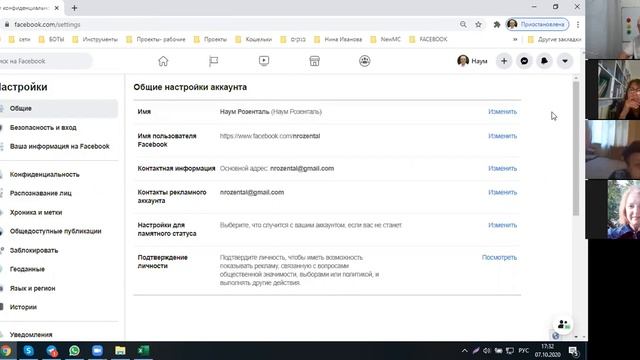Click Посмотреть for Подтверждение личности
Screen dimensions: 640x360
coord(499,258)
